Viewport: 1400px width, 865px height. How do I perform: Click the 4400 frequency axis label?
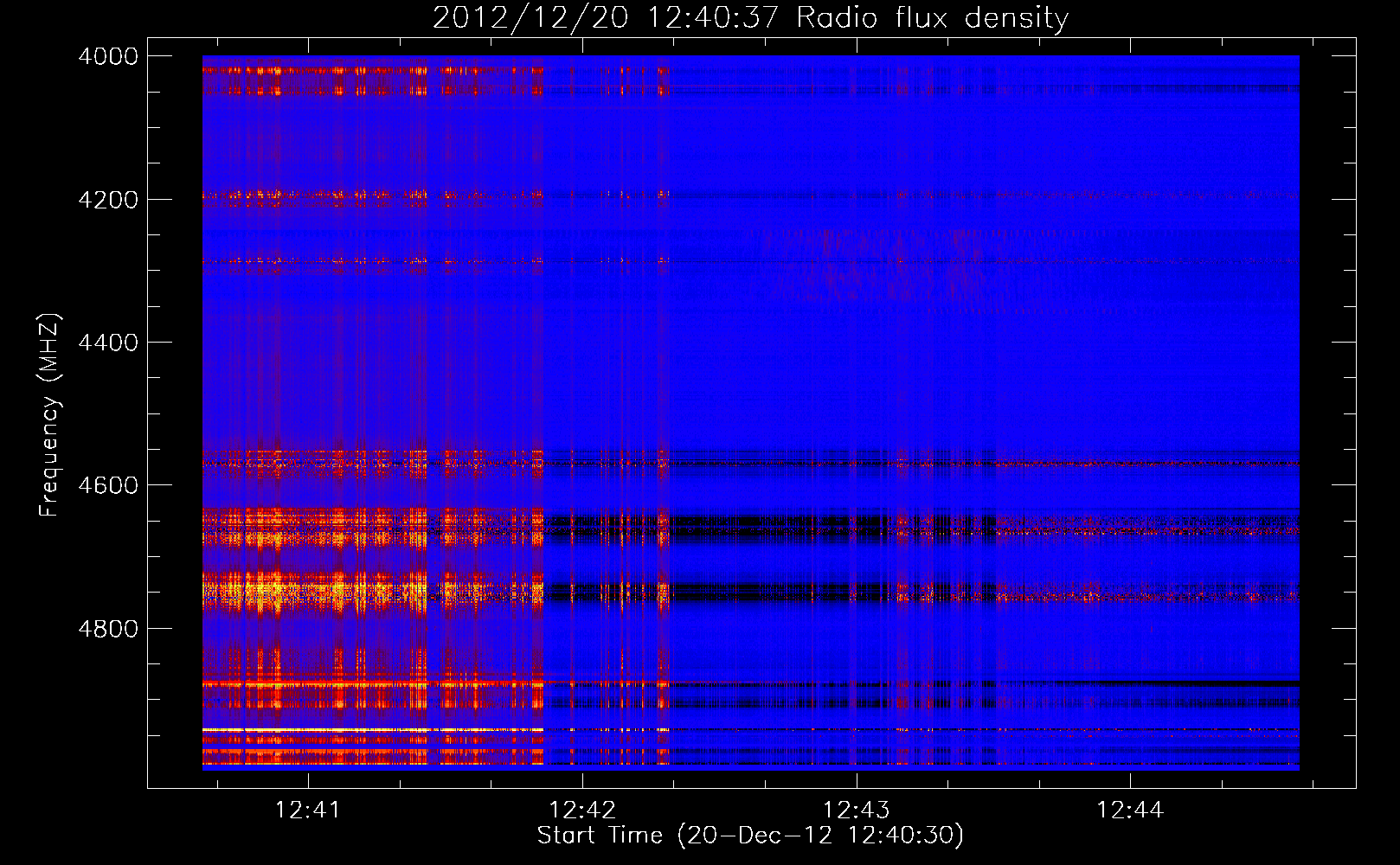point(108,343)
